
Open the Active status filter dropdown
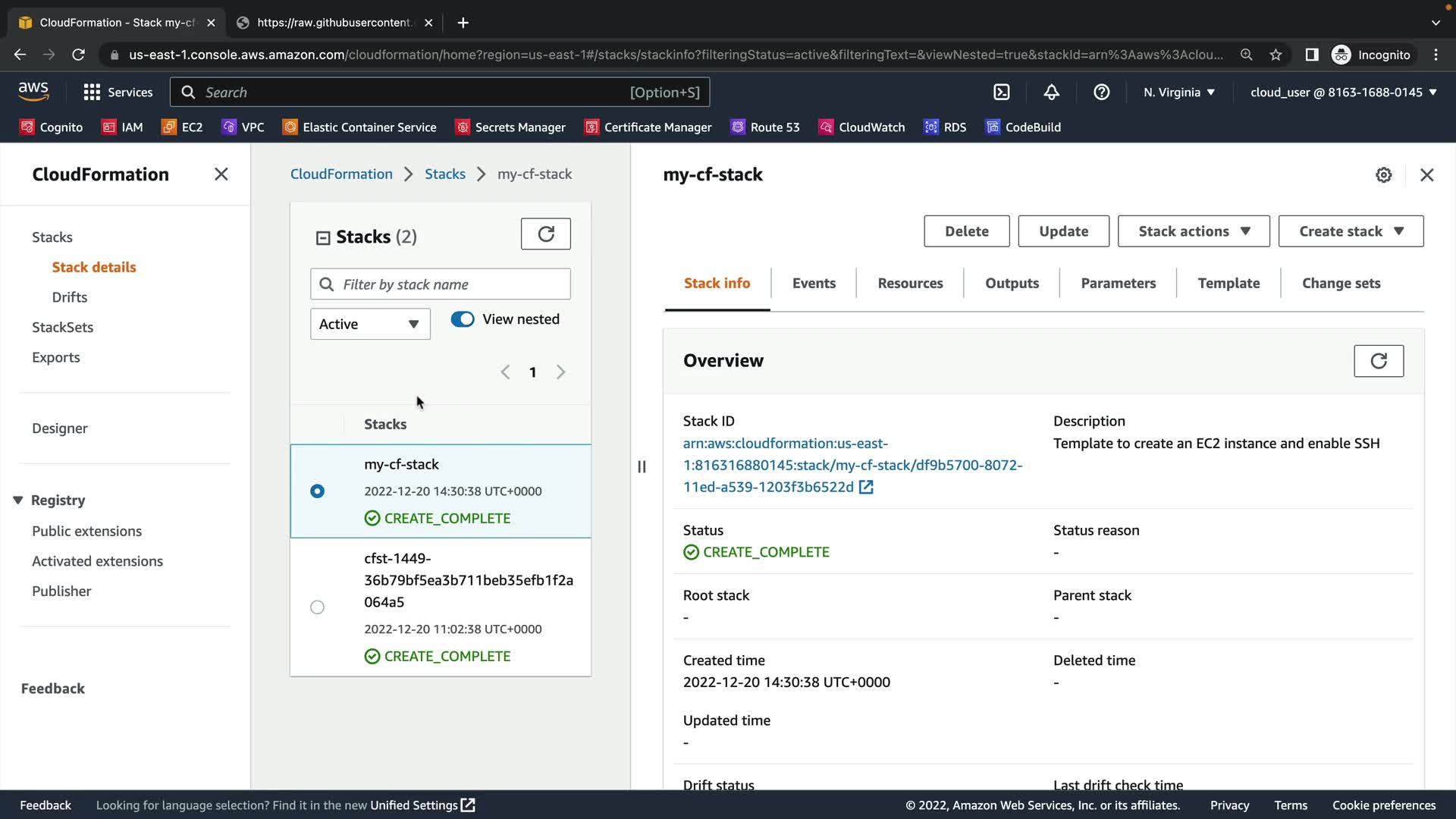pyautogui.click(x=370, y=324)
